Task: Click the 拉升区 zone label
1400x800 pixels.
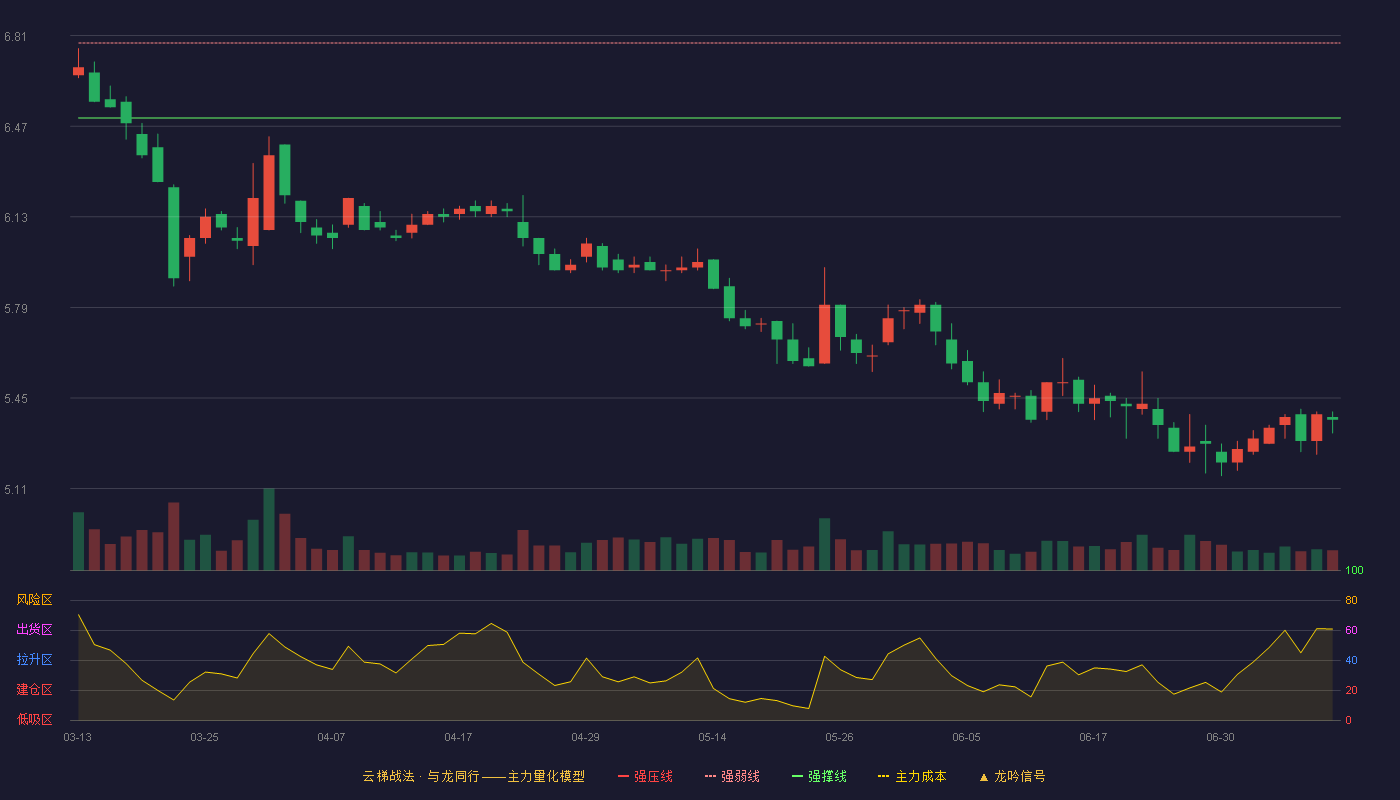Action: tap(34, 660)
